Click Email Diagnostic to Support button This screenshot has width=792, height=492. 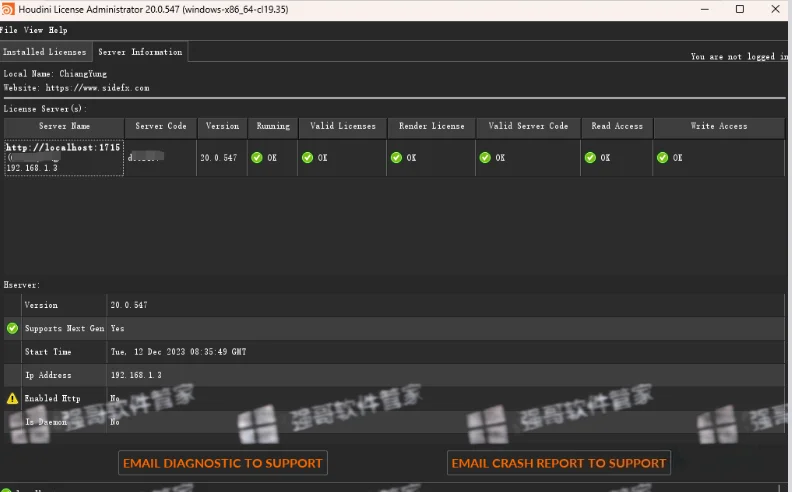[223, 463]
